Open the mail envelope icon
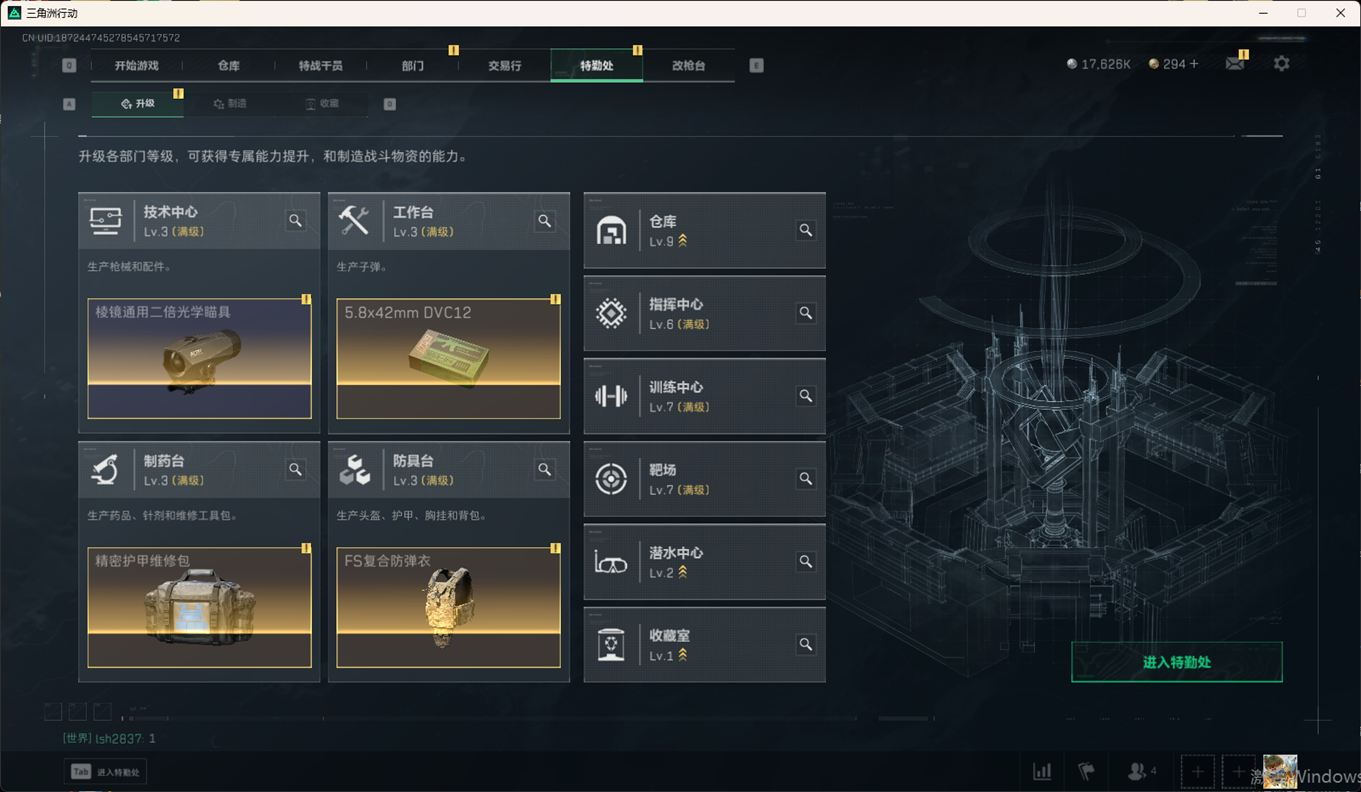 tap(1235, 64)
